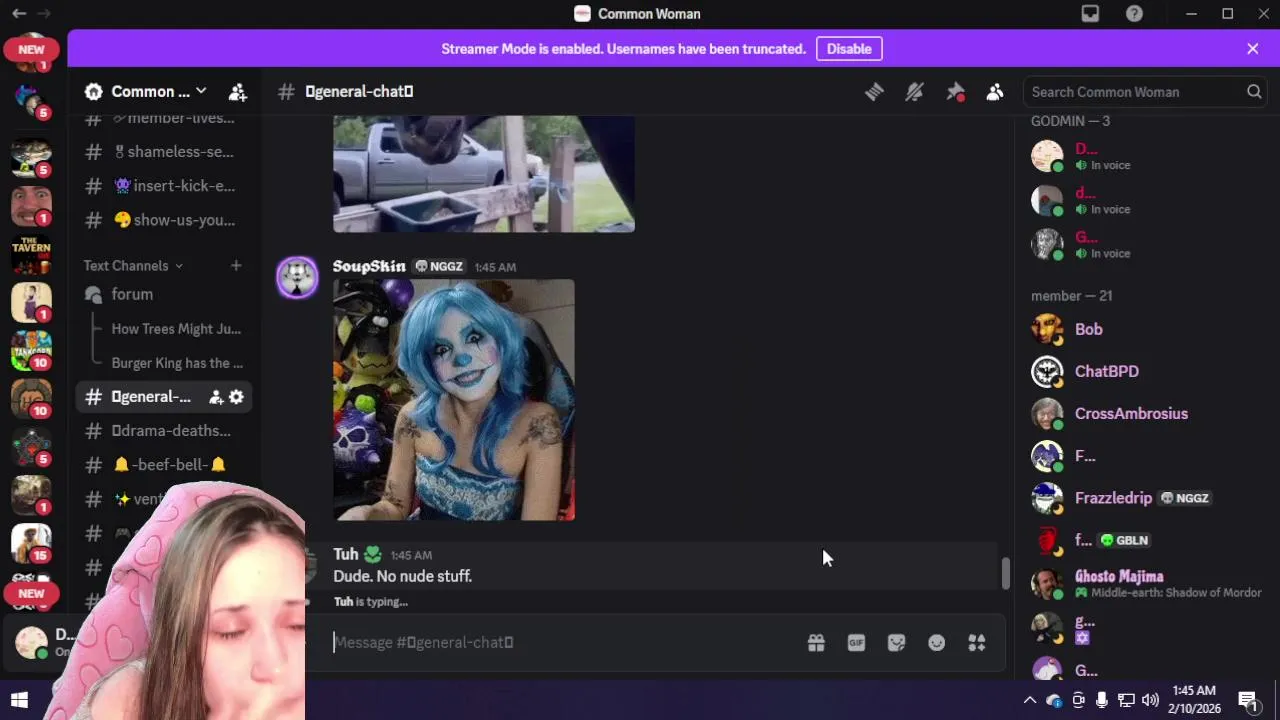Toggle the member list visibility icon
Viewport: 1280px width, 720px height.
(x=995, y=92)
